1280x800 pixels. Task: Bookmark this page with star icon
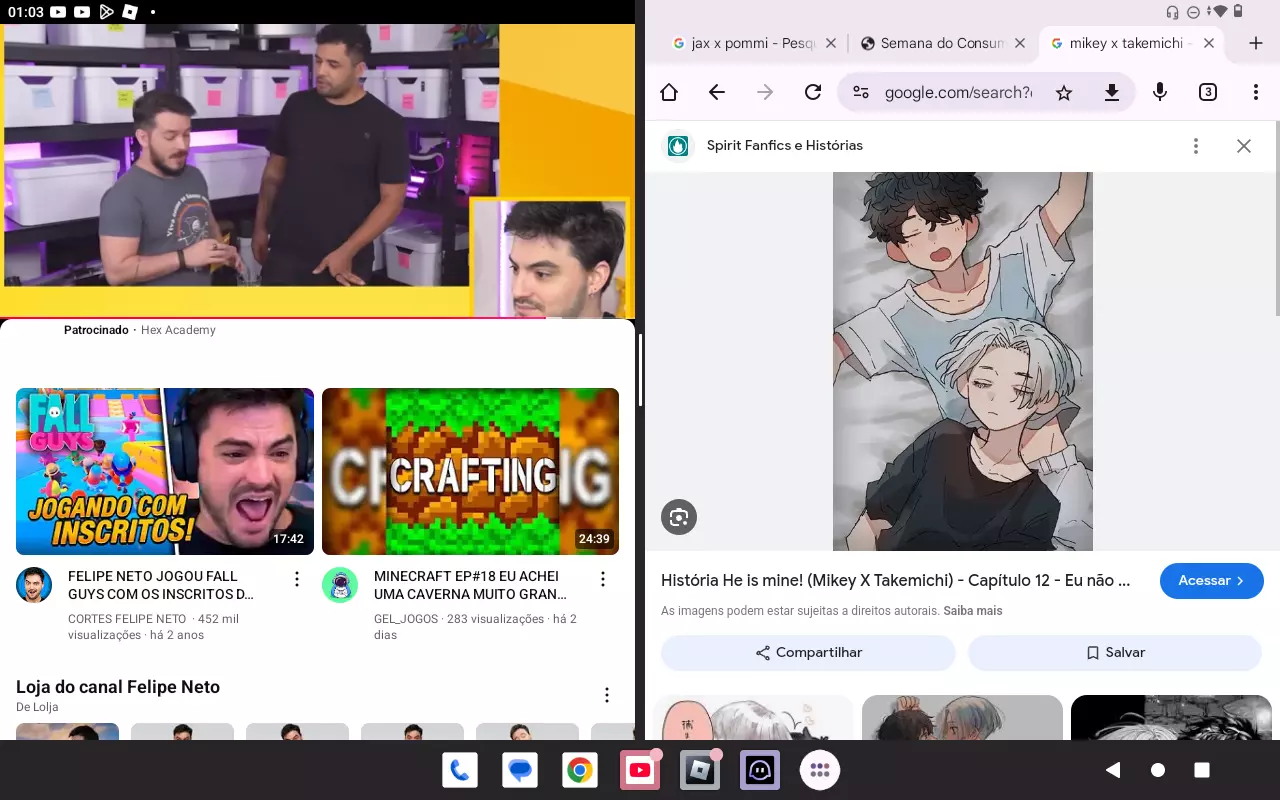[x=1064, y=93]
